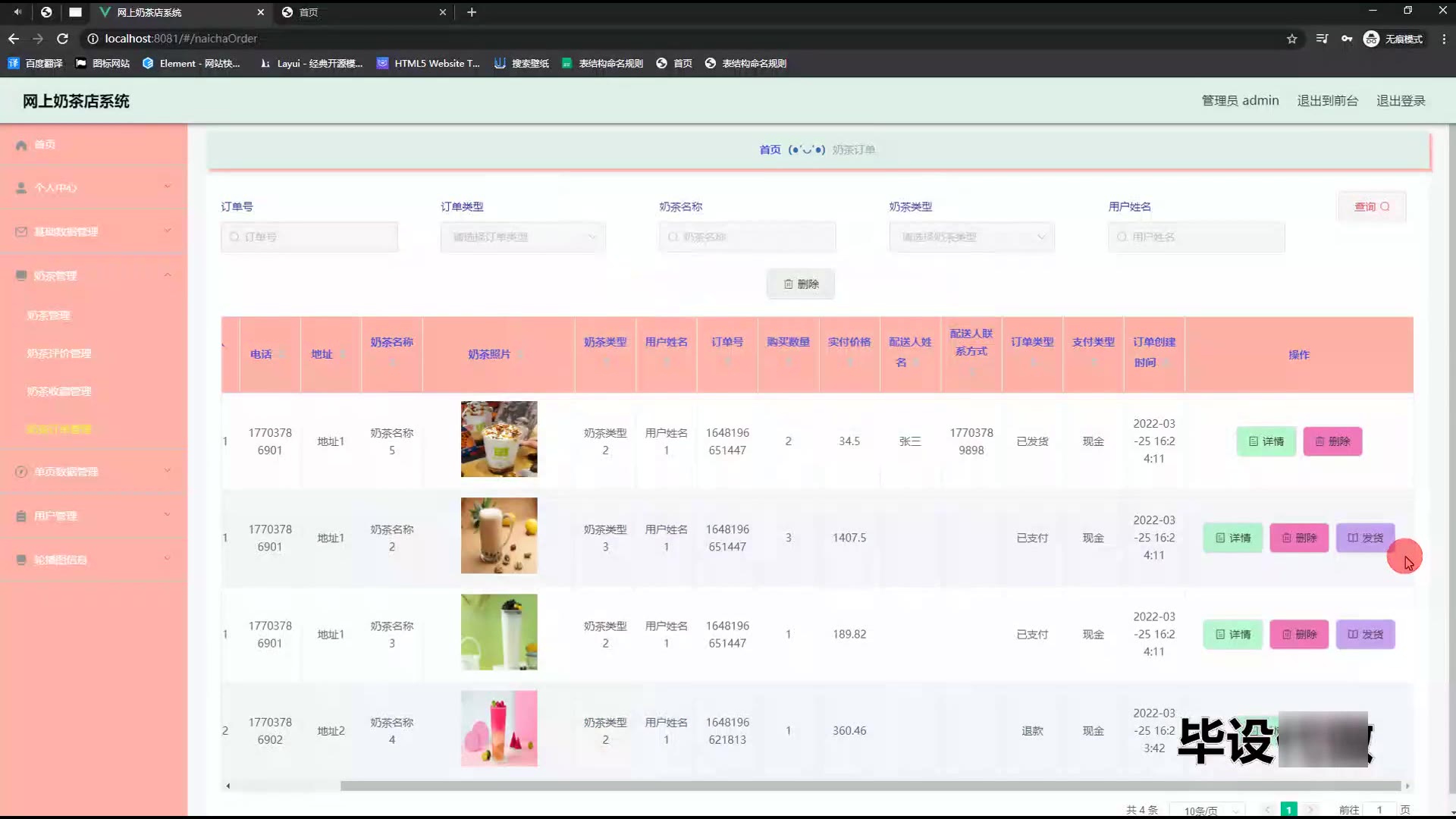1456x819 pixels.
Task: Click page number 1 in pagination
Action: click(1288, 810)
